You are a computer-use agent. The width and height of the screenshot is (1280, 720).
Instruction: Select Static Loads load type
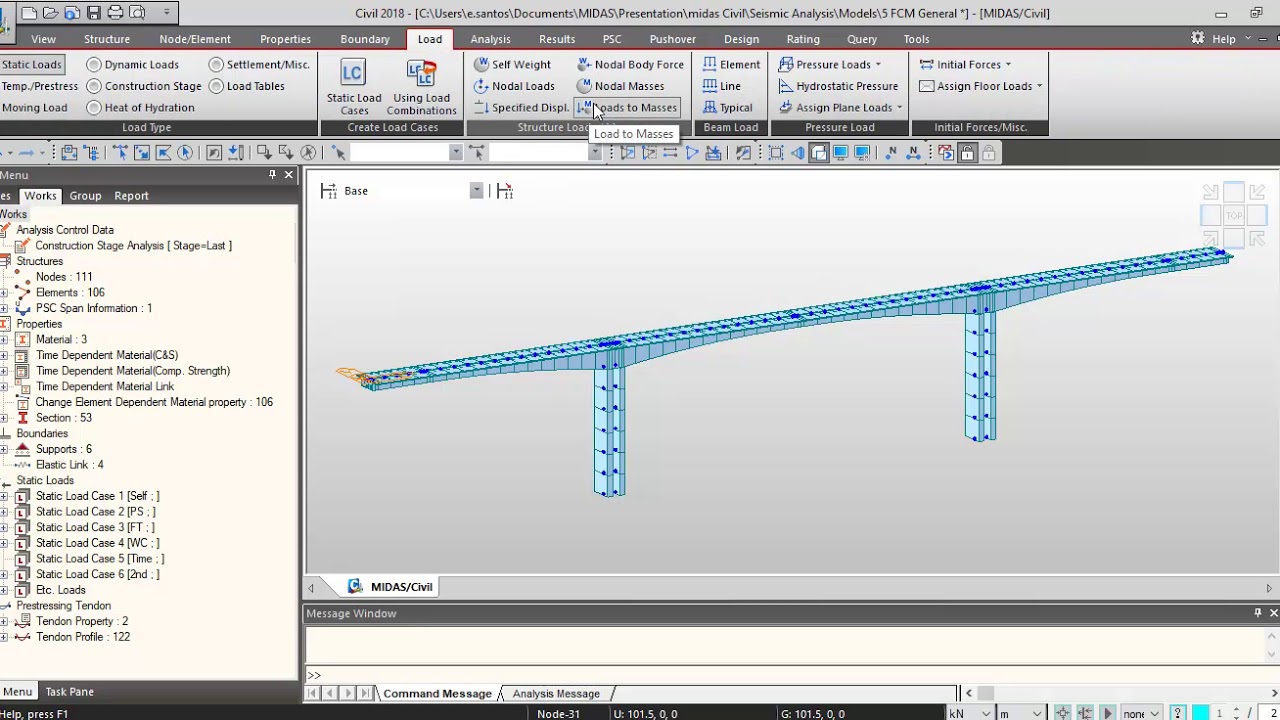click(31, 64)
